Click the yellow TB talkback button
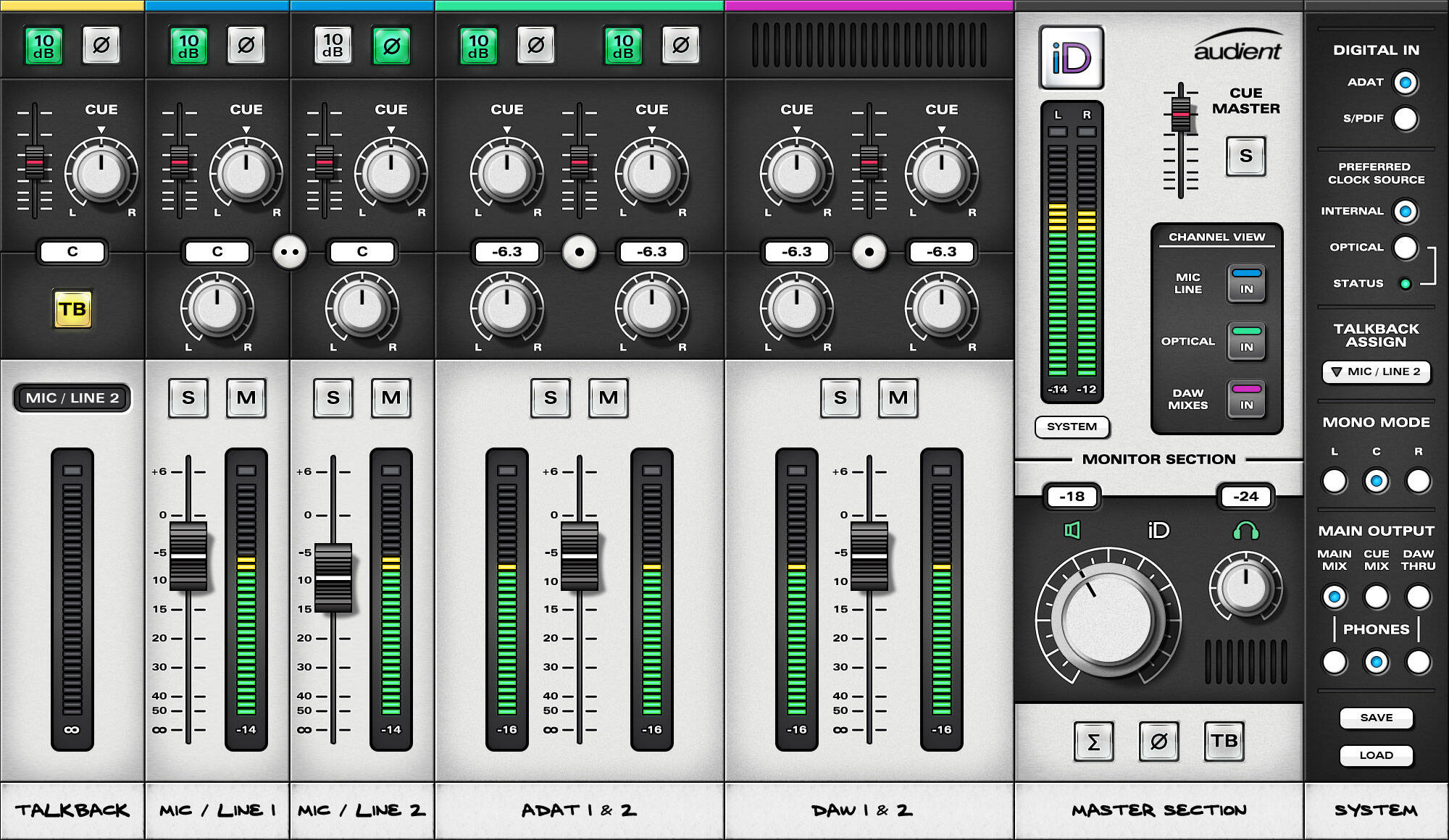 [x=72, y=309]
